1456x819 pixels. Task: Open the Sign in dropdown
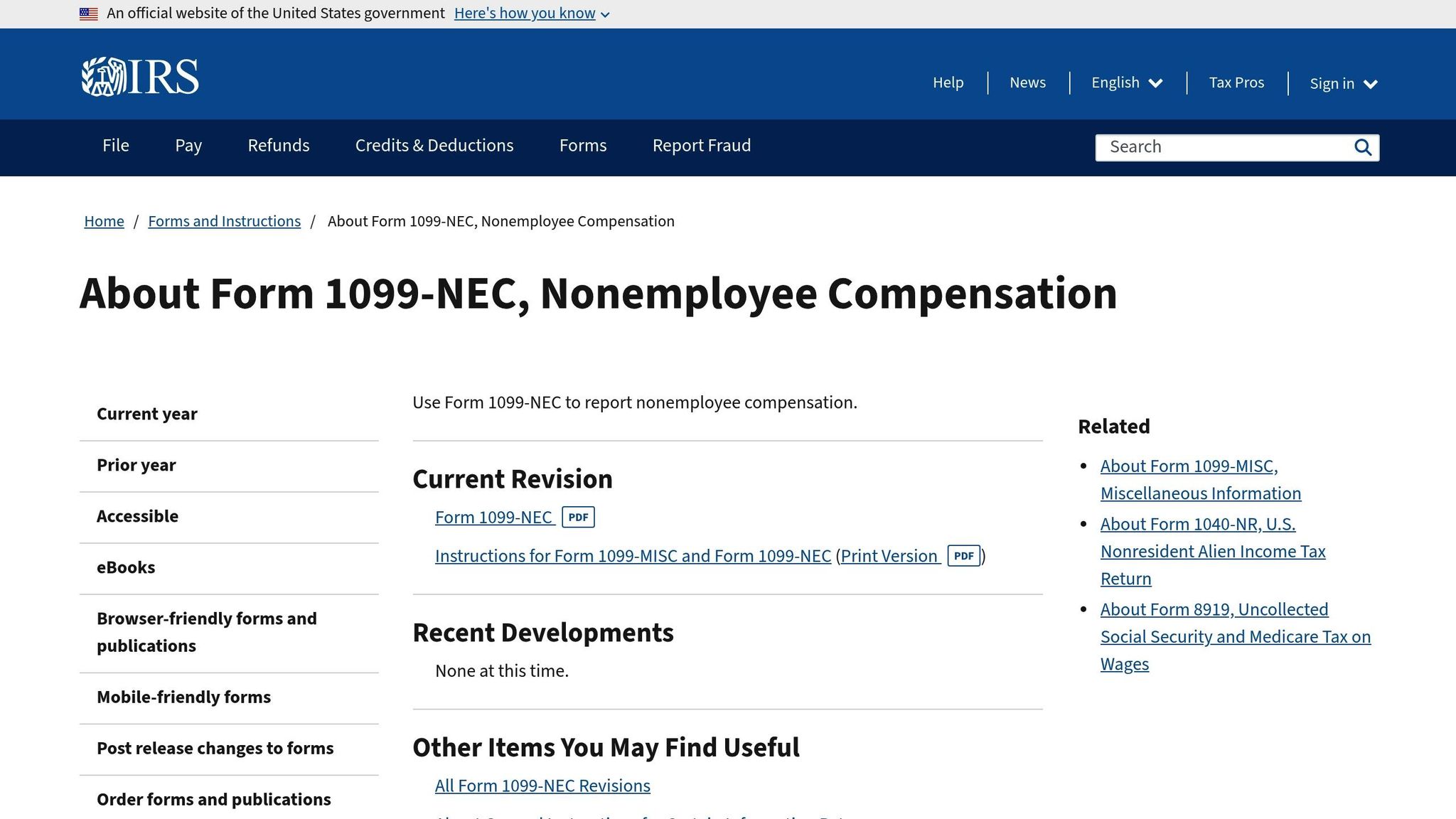click(x=1344, y=83)
